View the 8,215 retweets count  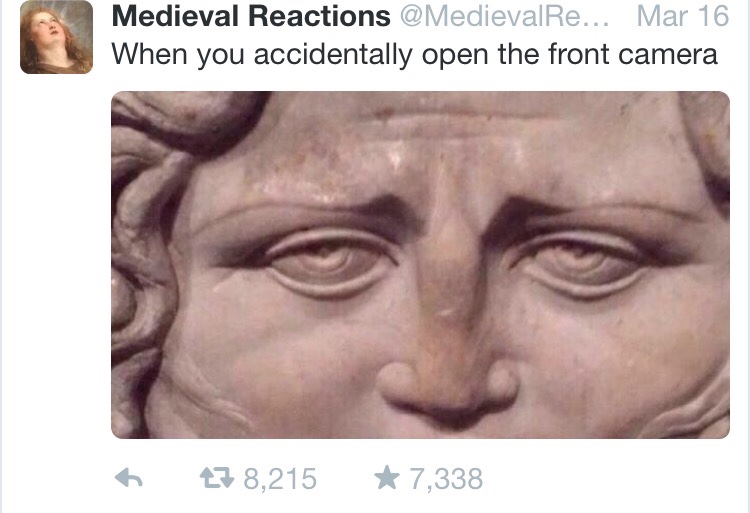coord(280,479)
